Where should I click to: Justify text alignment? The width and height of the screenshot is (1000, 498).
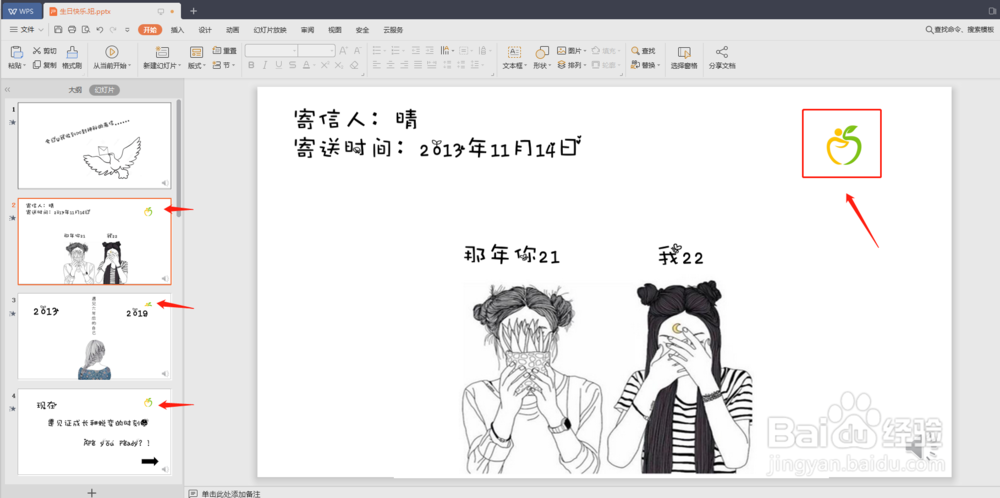click(416, 65)
